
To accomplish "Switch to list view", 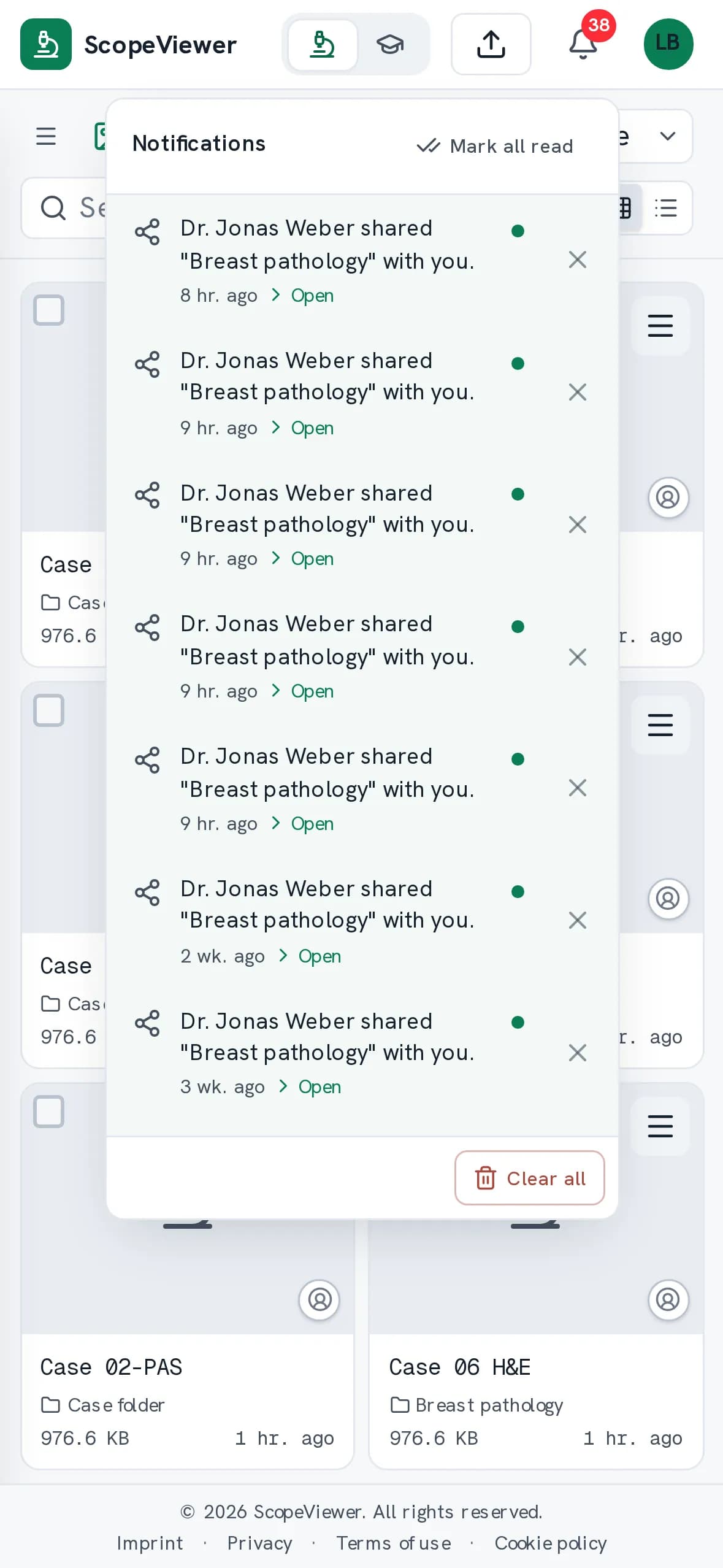I will (666, 208).
